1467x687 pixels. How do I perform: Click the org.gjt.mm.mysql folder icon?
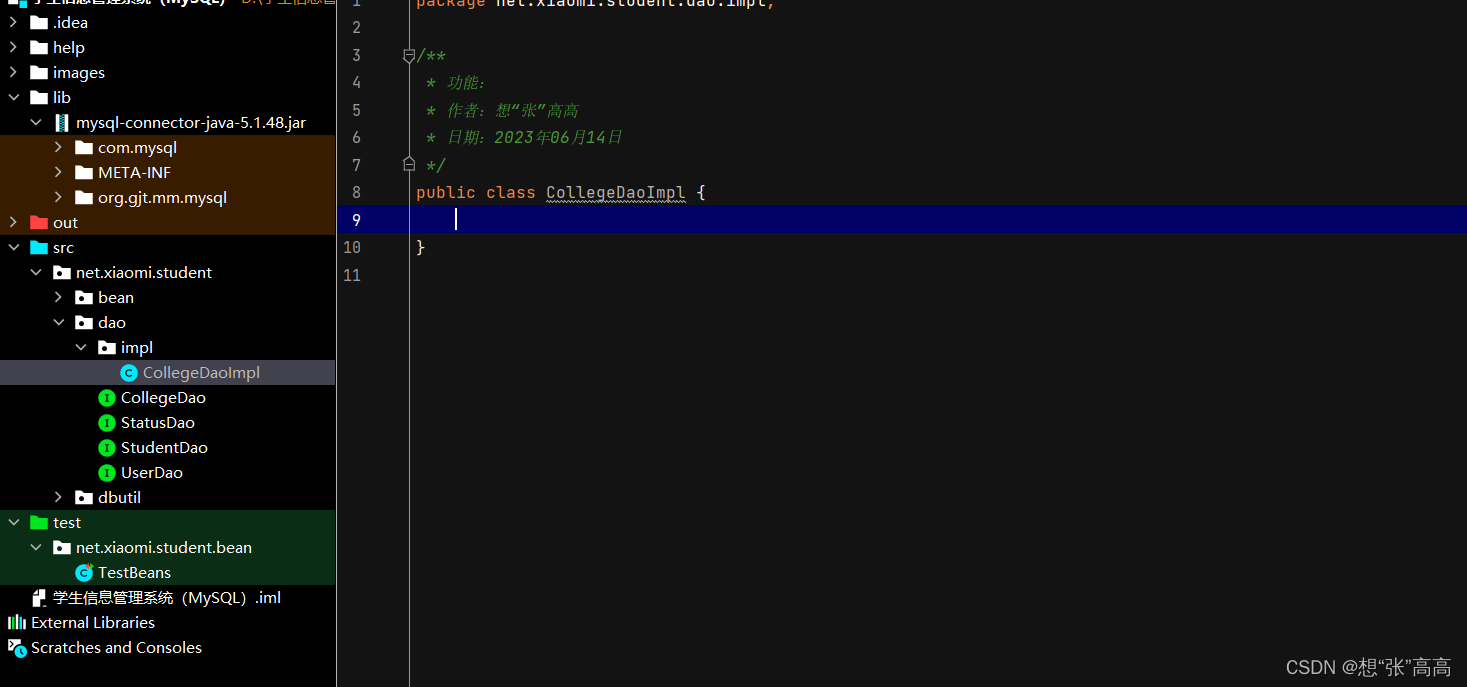click(84, 197)
